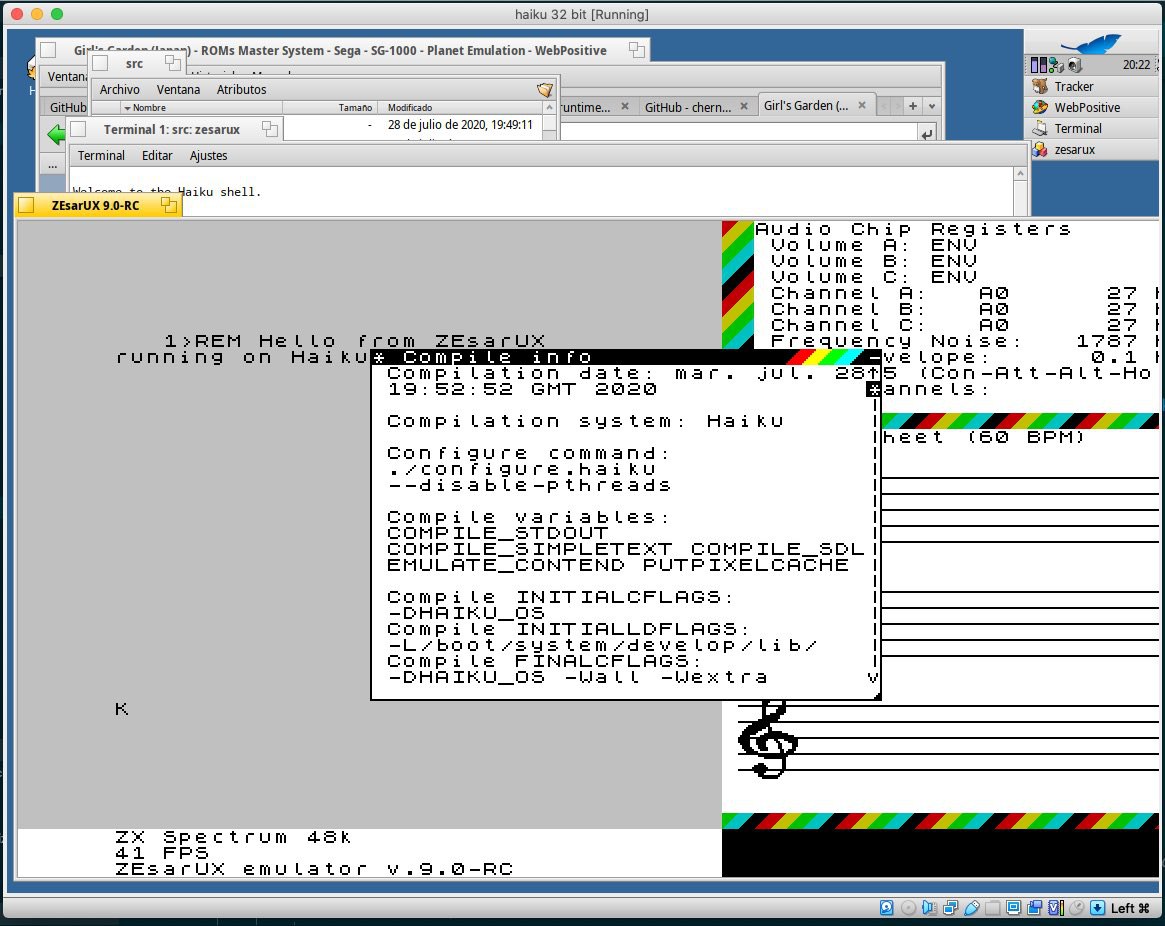
Task: Click the Compile info scrollbar thumb marker
Action: click(874, 389)
